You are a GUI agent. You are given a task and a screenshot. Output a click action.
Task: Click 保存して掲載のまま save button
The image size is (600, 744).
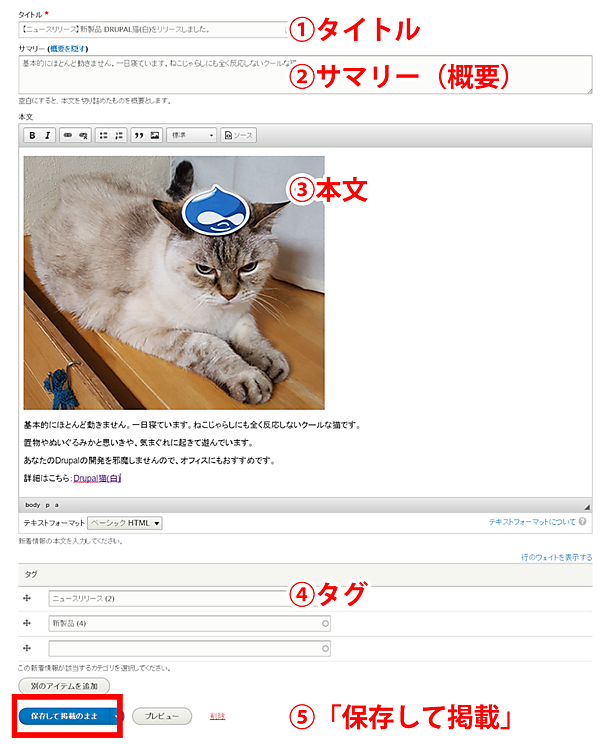pyautogui.click(x=64, y=716)
